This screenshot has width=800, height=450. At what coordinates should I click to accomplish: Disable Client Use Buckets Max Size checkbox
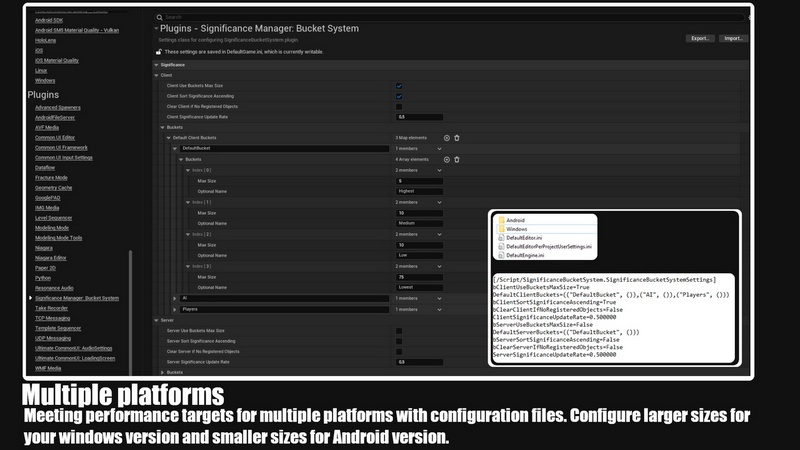399,86
